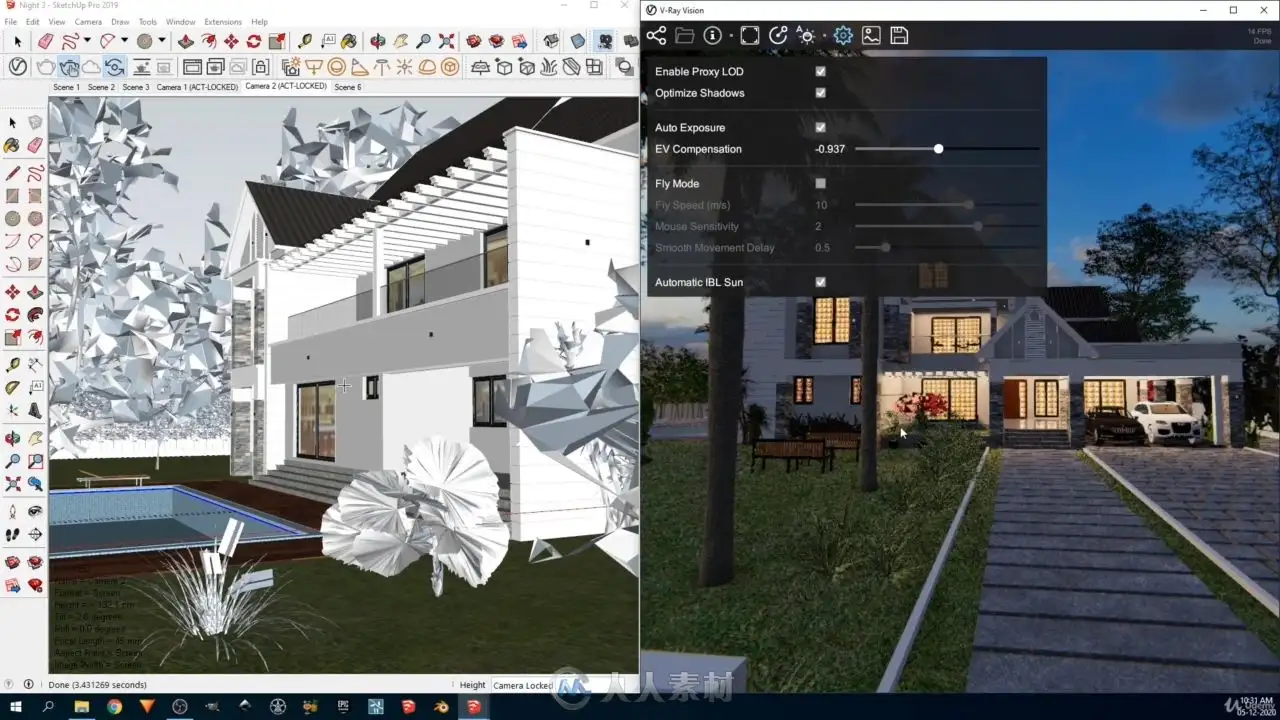Image resolution: width=1280 pixels, height=720 pixels.
Task: Switch to Scene 3 tab
Action: click(135, 87)
